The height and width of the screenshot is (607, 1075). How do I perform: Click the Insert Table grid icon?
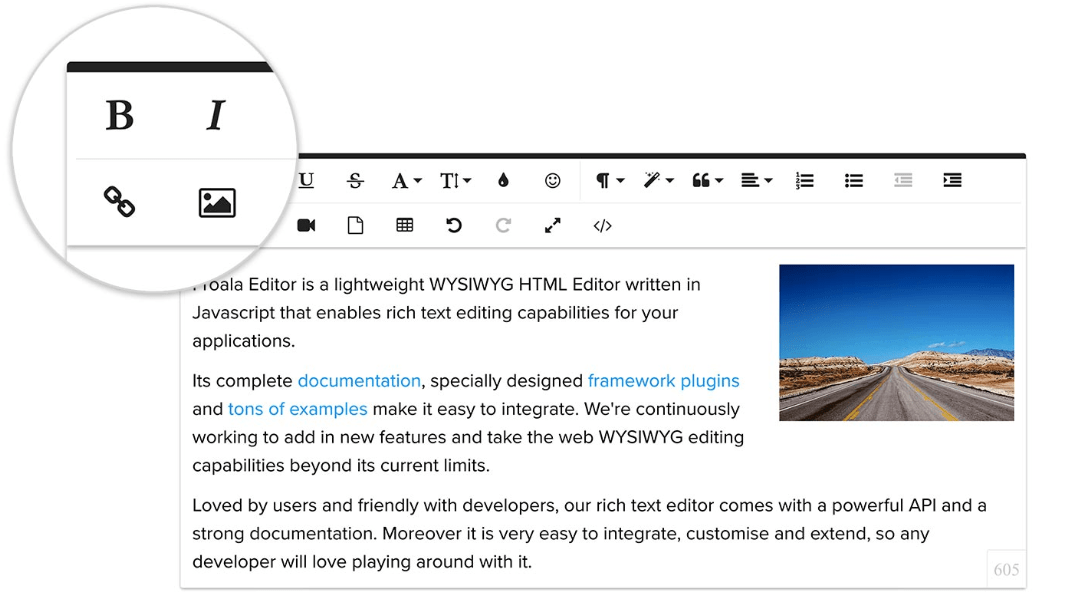[404, 226]
